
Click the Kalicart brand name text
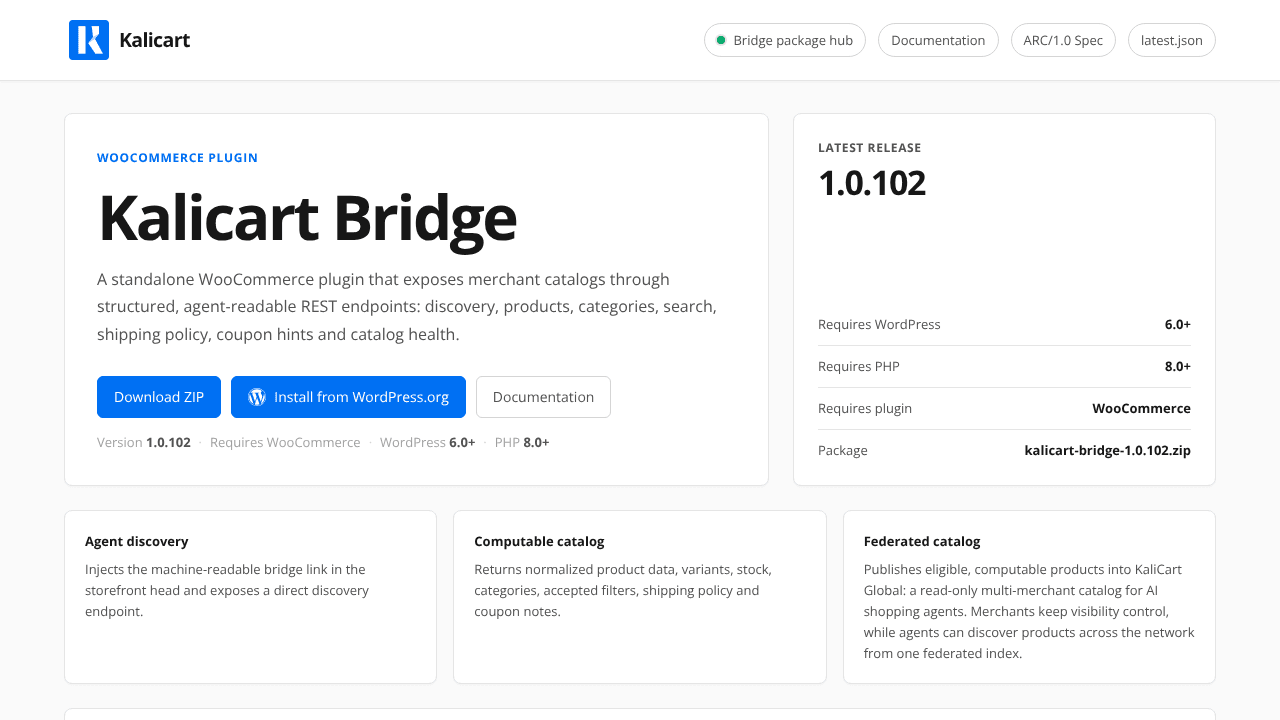[155, 40]
